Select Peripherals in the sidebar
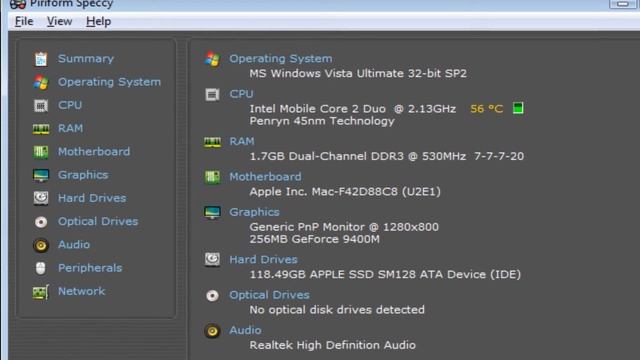 click(x=90, y=268)
